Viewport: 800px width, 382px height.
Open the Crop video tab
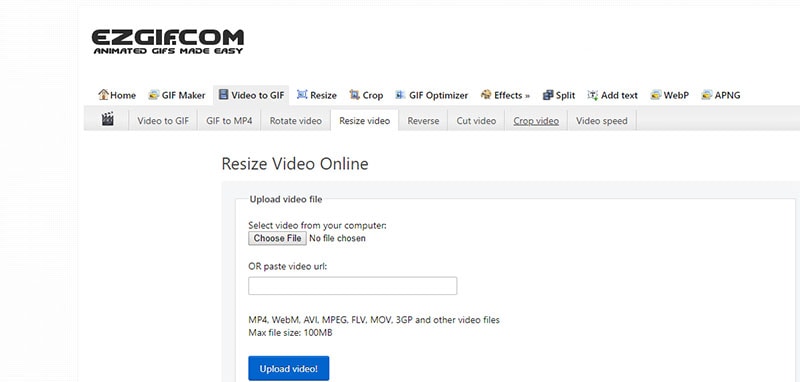click(536, 121)
